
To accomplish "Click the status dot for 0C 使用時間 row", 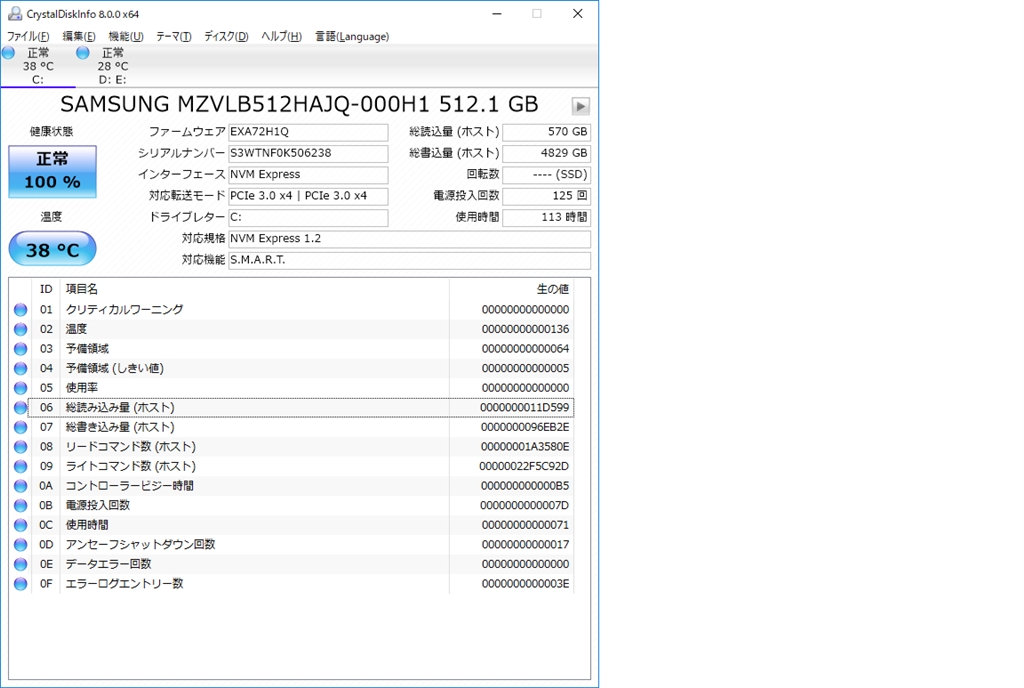I will coord(21,525).
